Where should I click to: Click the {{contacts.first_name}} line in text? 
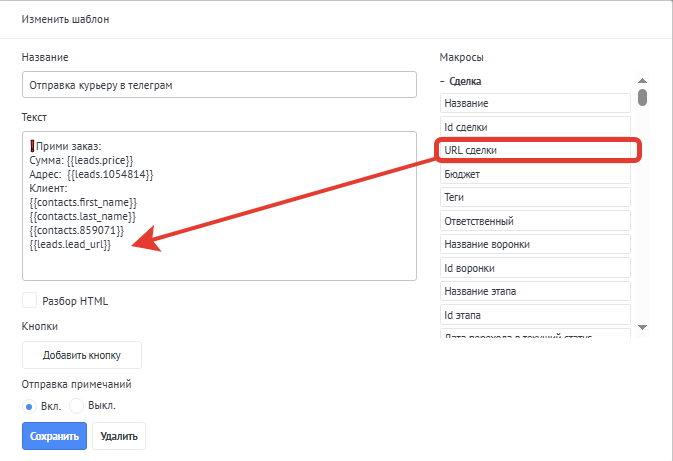click(83, 202)
